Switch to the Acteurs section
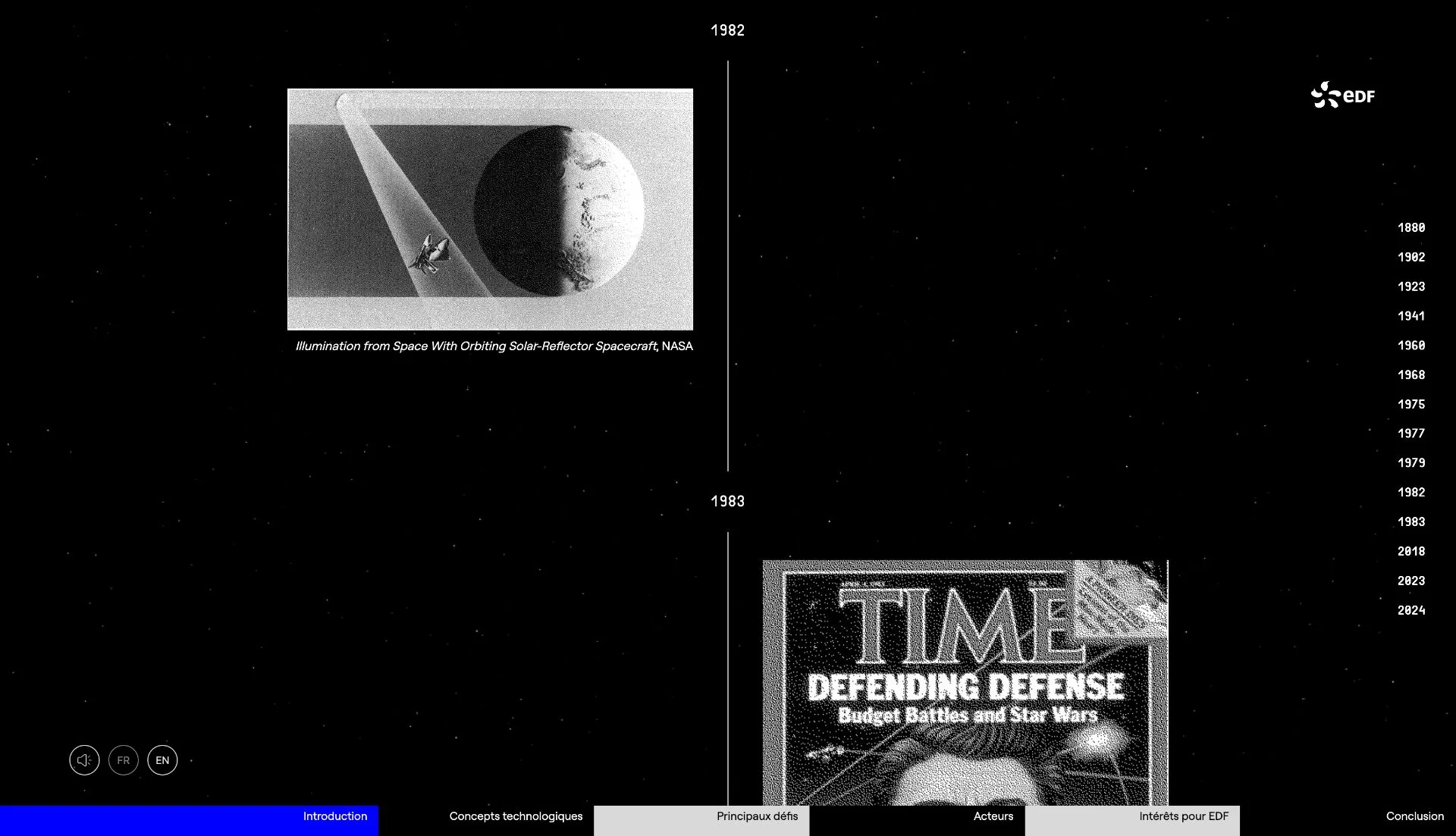1456x836 pixels. pyautogui.click(x=993, y=817)
